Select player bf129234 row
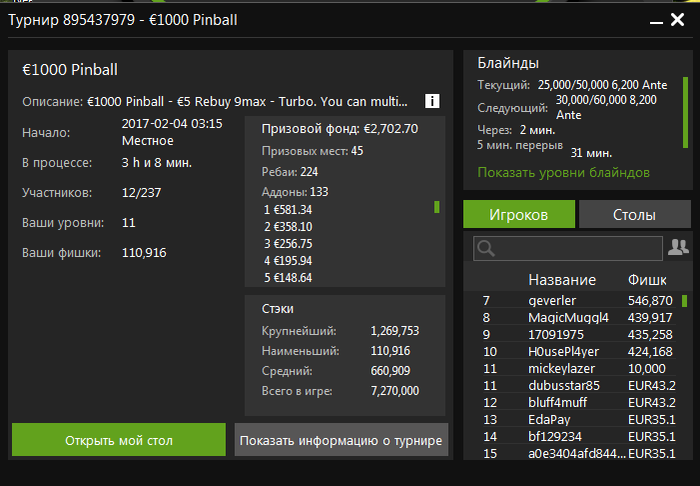 coord(578,436)
